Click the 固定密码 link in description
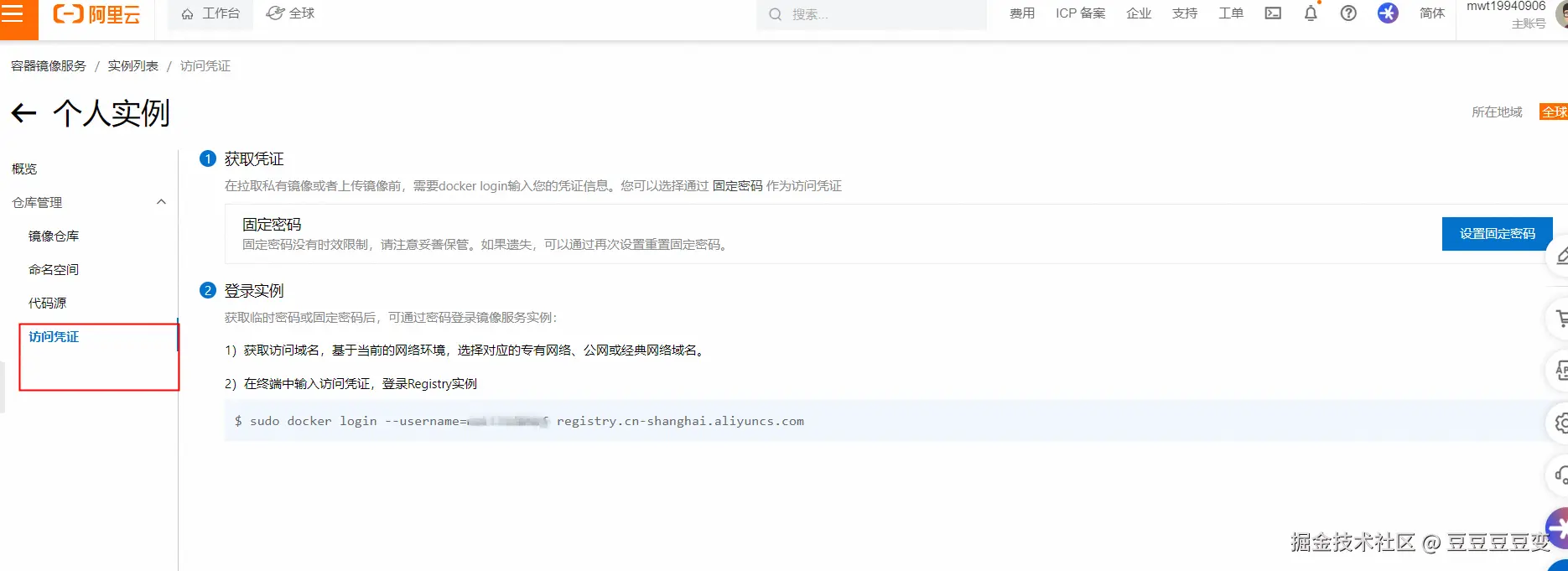Image resolution: width=1568 pixels, height=571 pixels. coord(738,186)
